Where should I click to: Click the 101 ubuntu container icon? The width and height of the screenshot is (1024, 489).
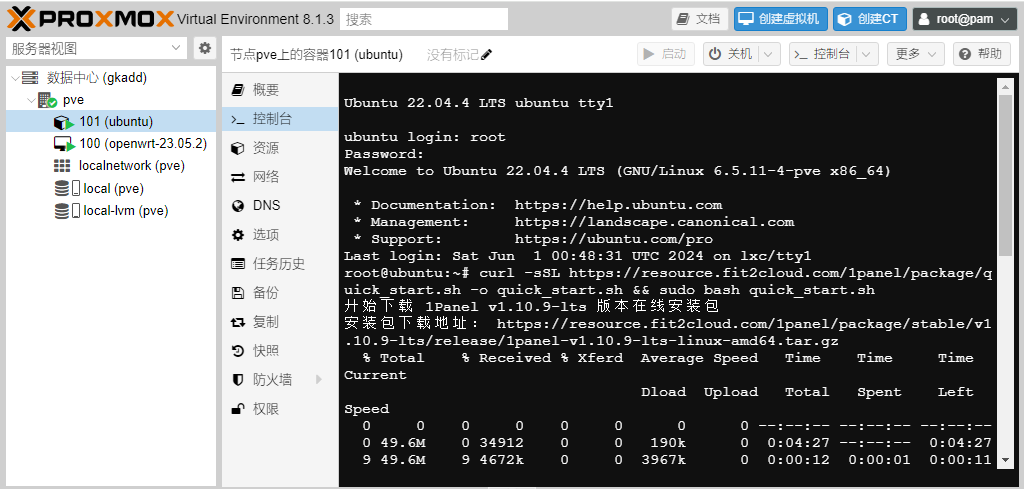click(62, 122)
